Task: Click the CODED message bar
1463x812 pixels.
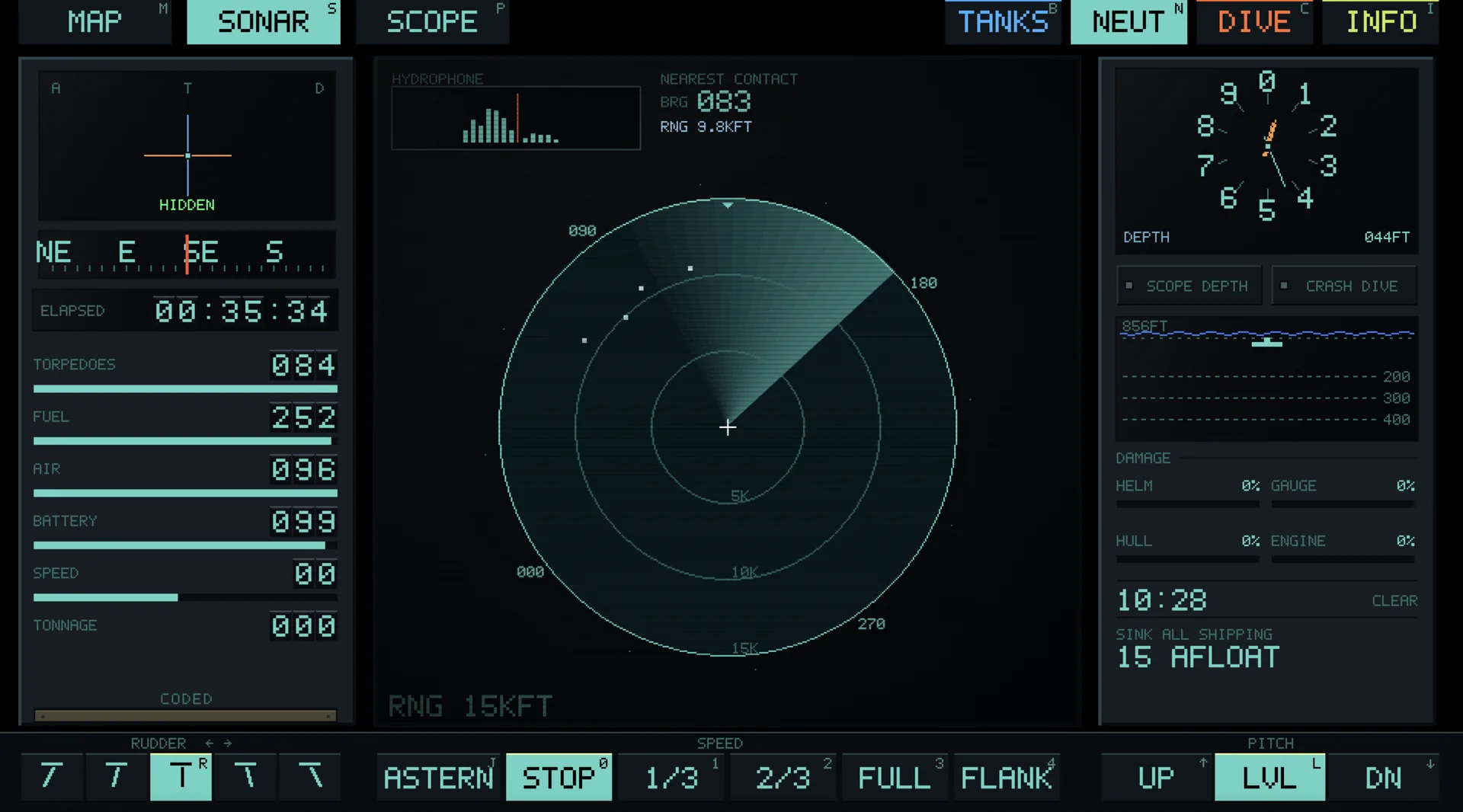Action: coord(185,715)
